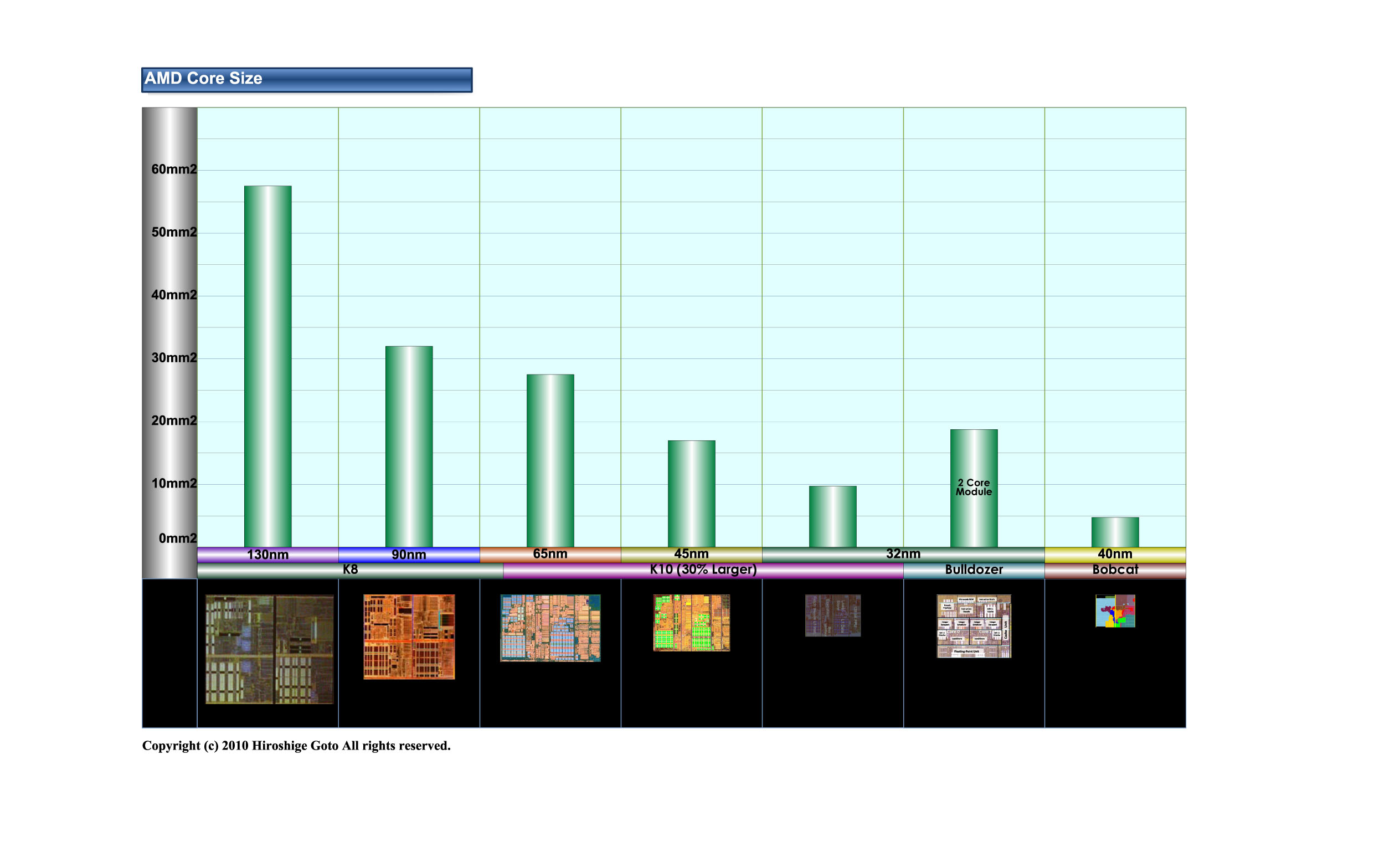The width and height of the screenshot is (1400, 857).
Task: Click the 90nm bar in chart
Action: pyautogui.click(x=409, y=446)
